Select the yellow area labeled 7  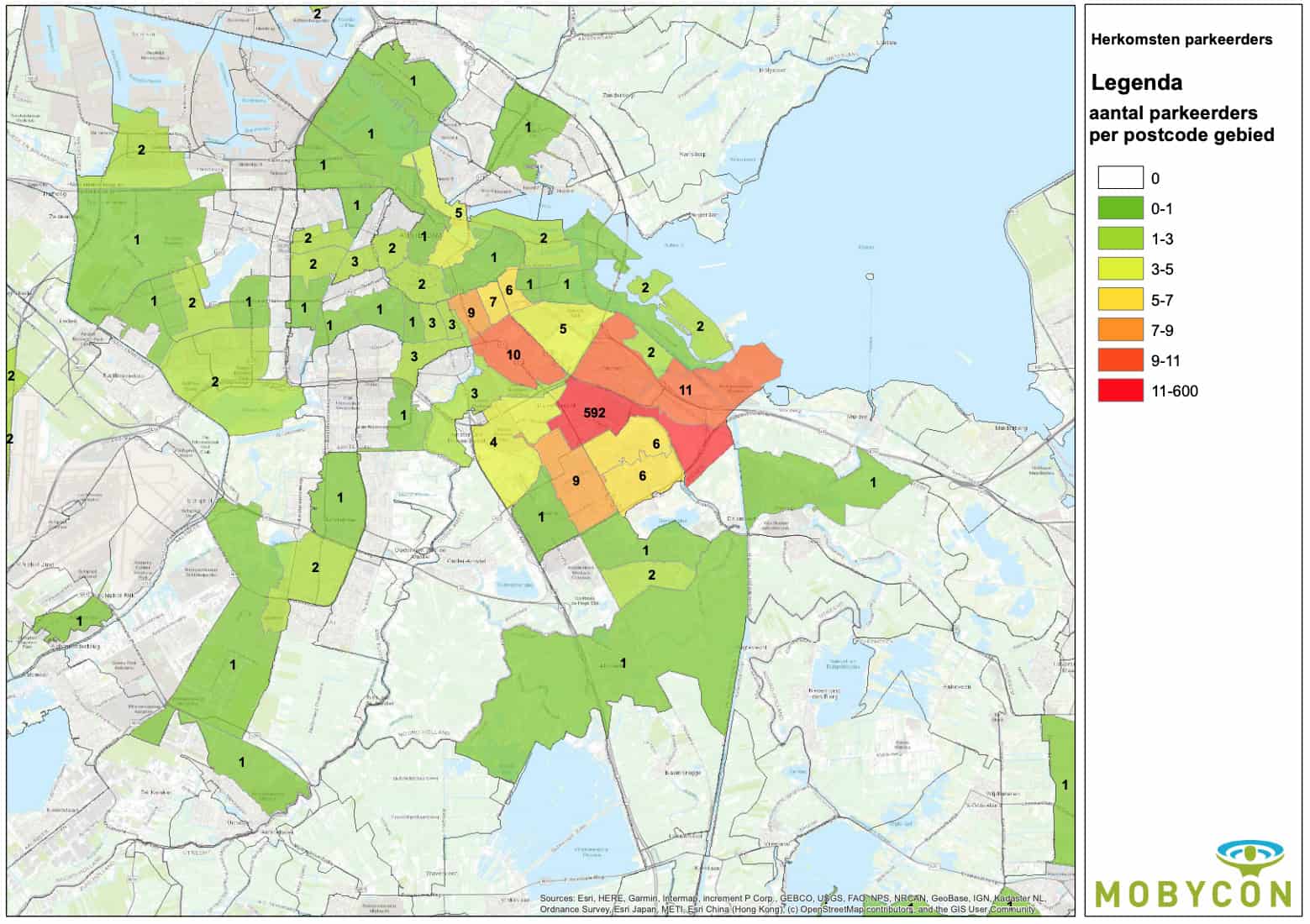pyautogui.click(x=493, y=302)
